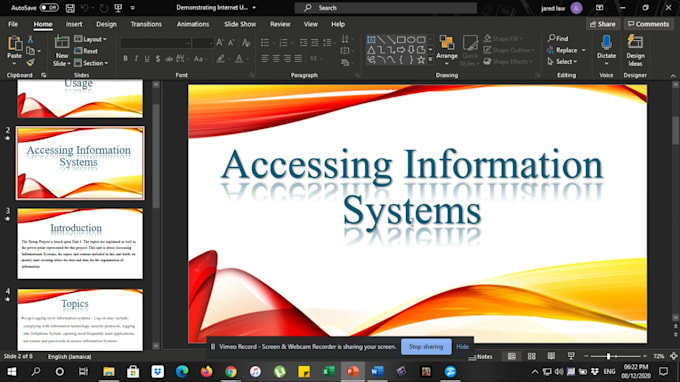Open Customize Quick Access Toolbar dropdown

pos(133,8)
